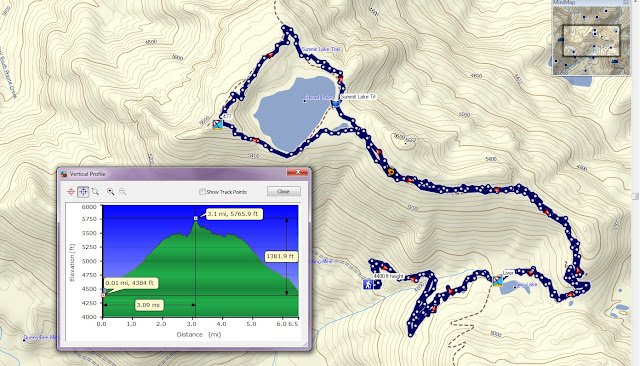This screenshot has width=640, height=366.
Task: Zoom out on the vertical profile
Action: (x=122, y=191)
